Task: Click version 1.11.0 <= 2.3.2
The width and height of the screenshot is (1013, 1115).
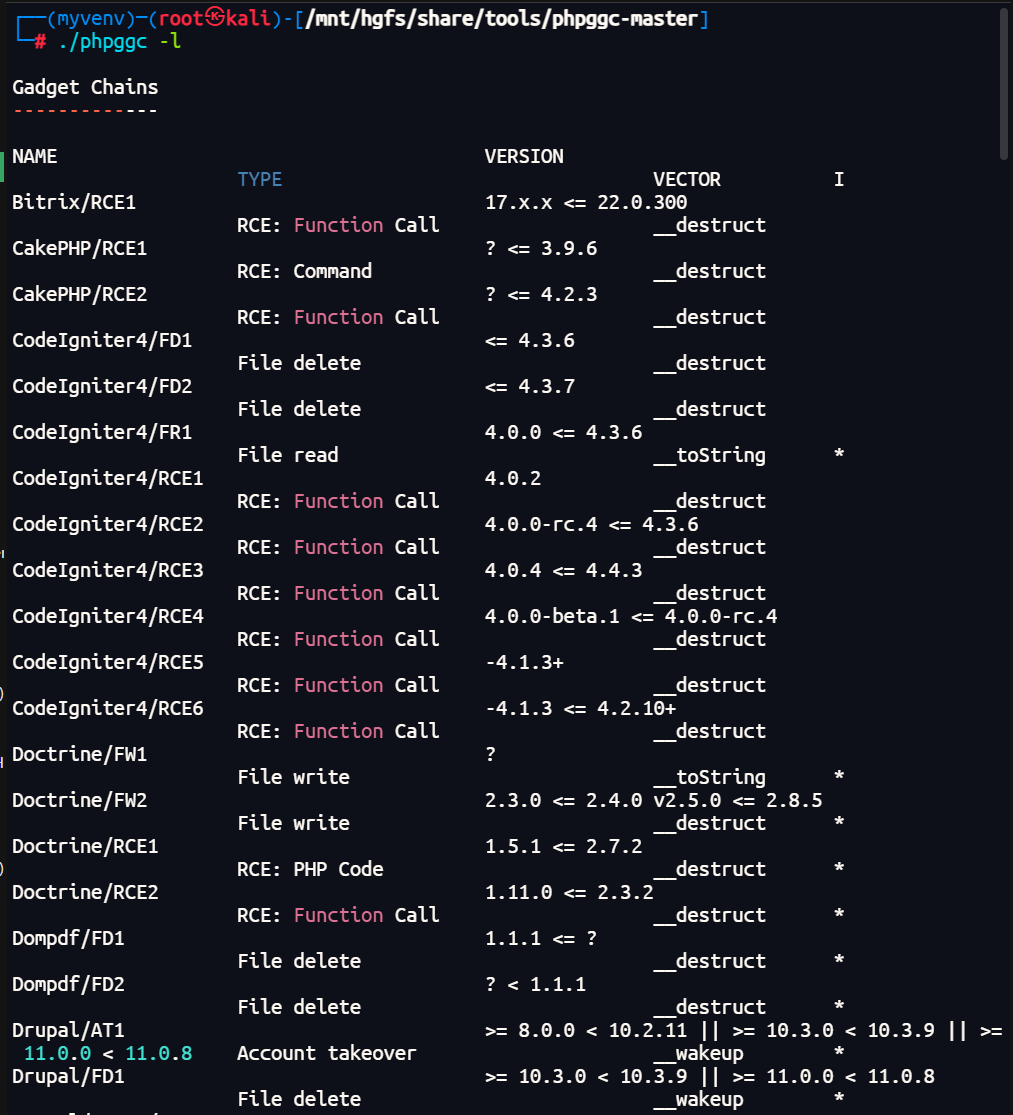Action: 569,892
